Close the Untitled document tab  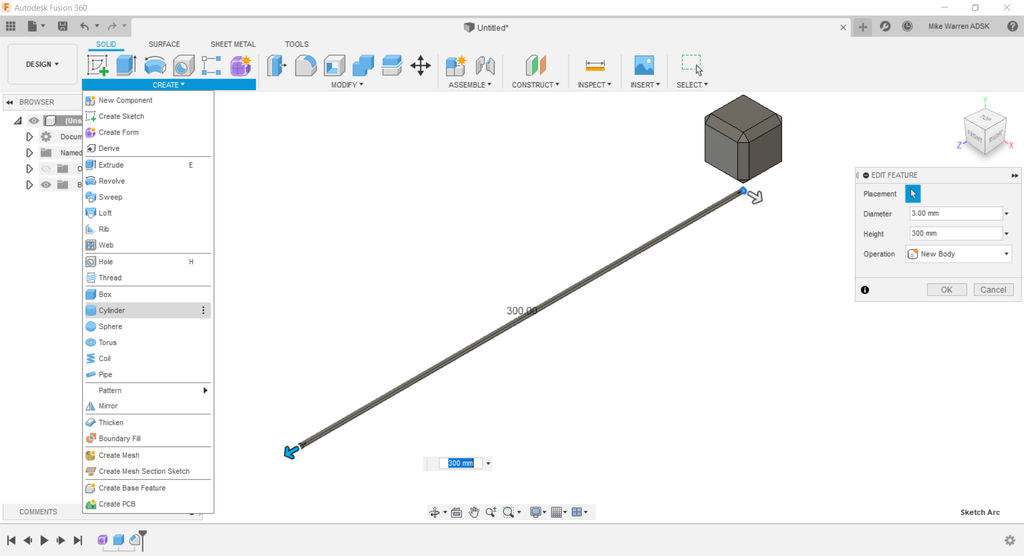843,27
